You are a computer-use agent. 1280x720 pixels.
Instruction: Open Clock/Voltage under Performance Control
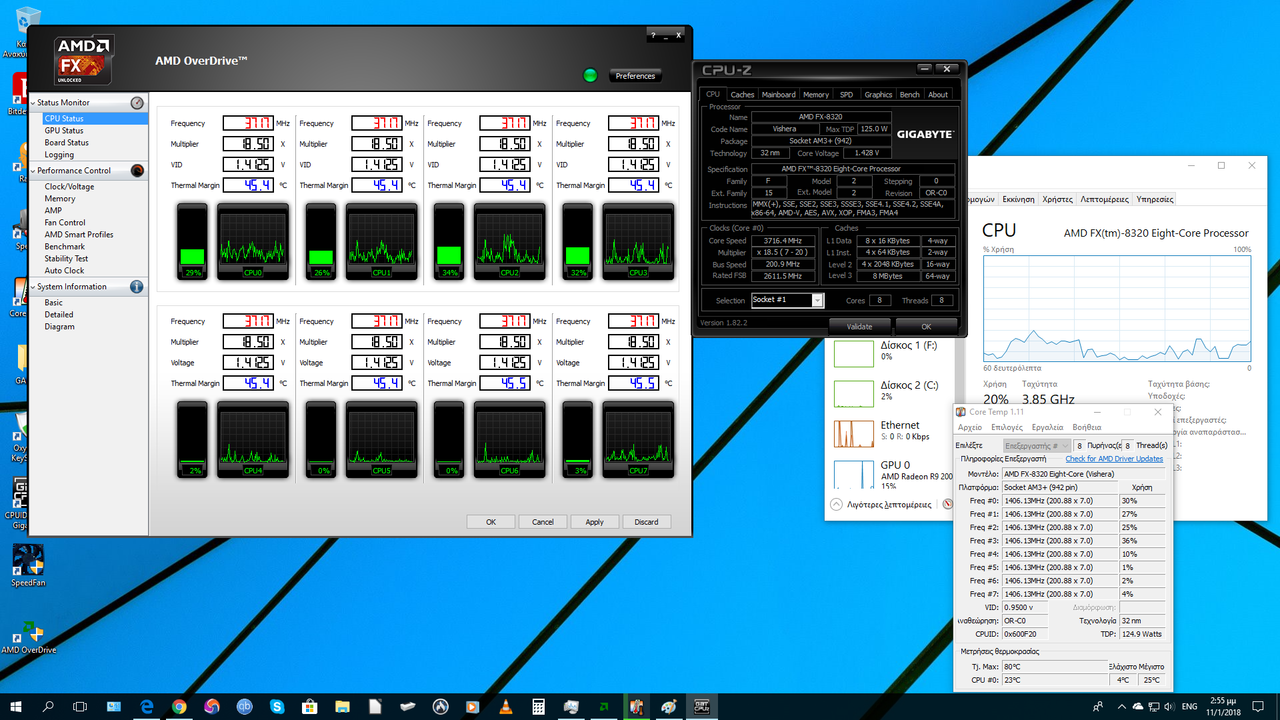point(70,187)
